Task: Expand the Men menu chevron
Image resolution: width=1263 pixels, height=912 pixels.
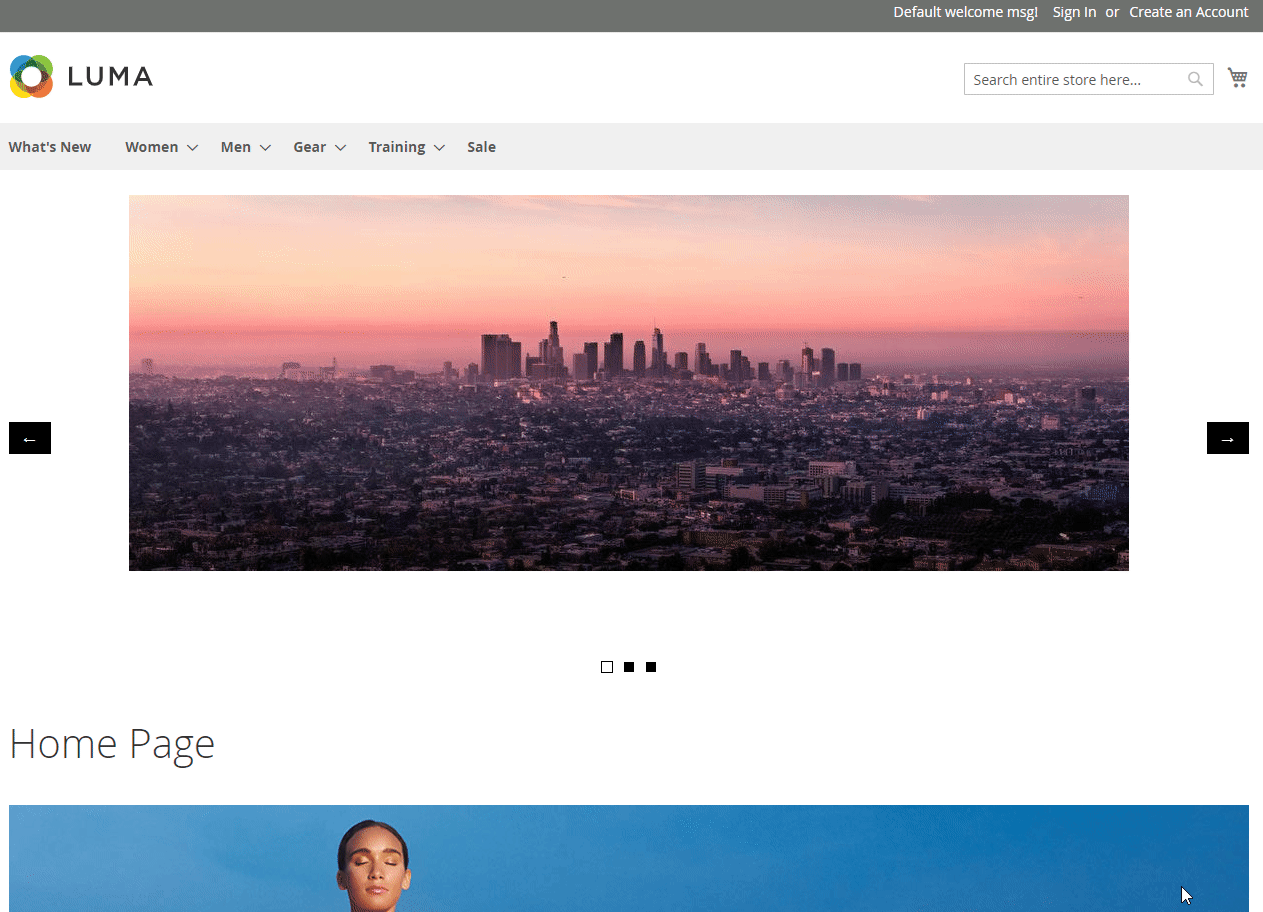Action: click(x=265, y=148)
